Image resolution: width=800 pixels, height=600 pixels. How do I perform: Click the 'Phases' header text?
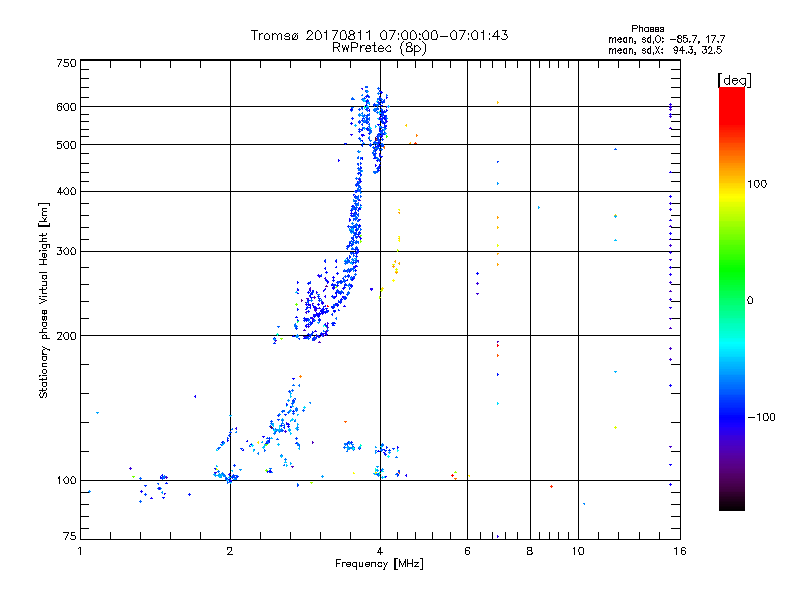(647, 29)
